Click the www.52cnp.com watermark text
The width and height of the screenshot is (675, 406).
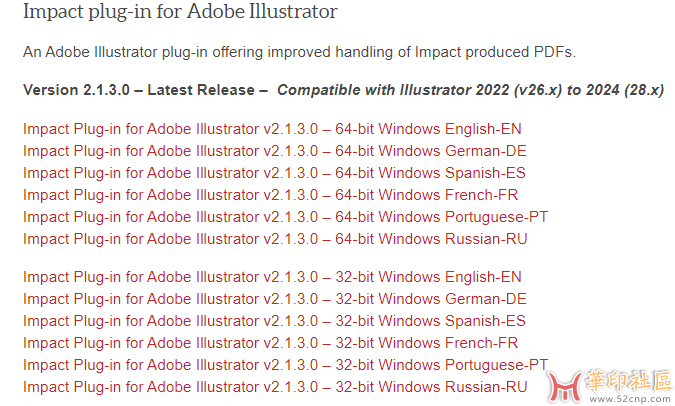[630, 399]
